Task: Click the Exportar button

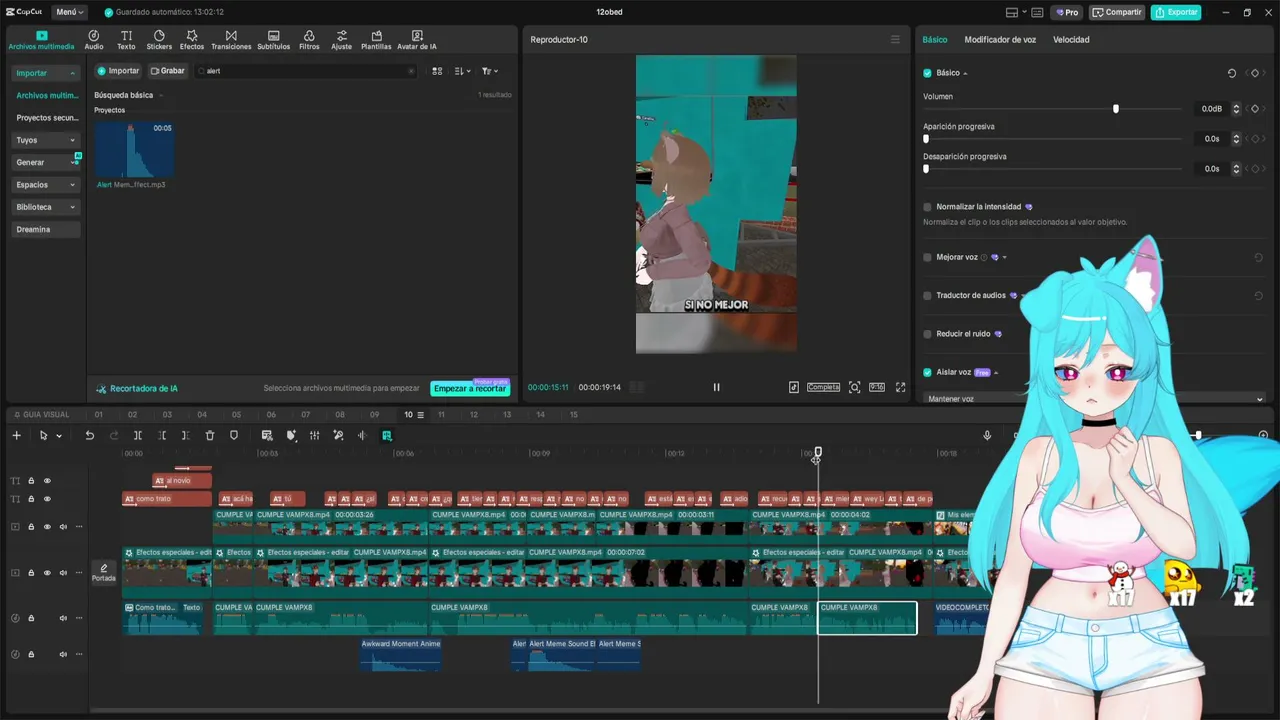Action: [x=1176, y=12]
